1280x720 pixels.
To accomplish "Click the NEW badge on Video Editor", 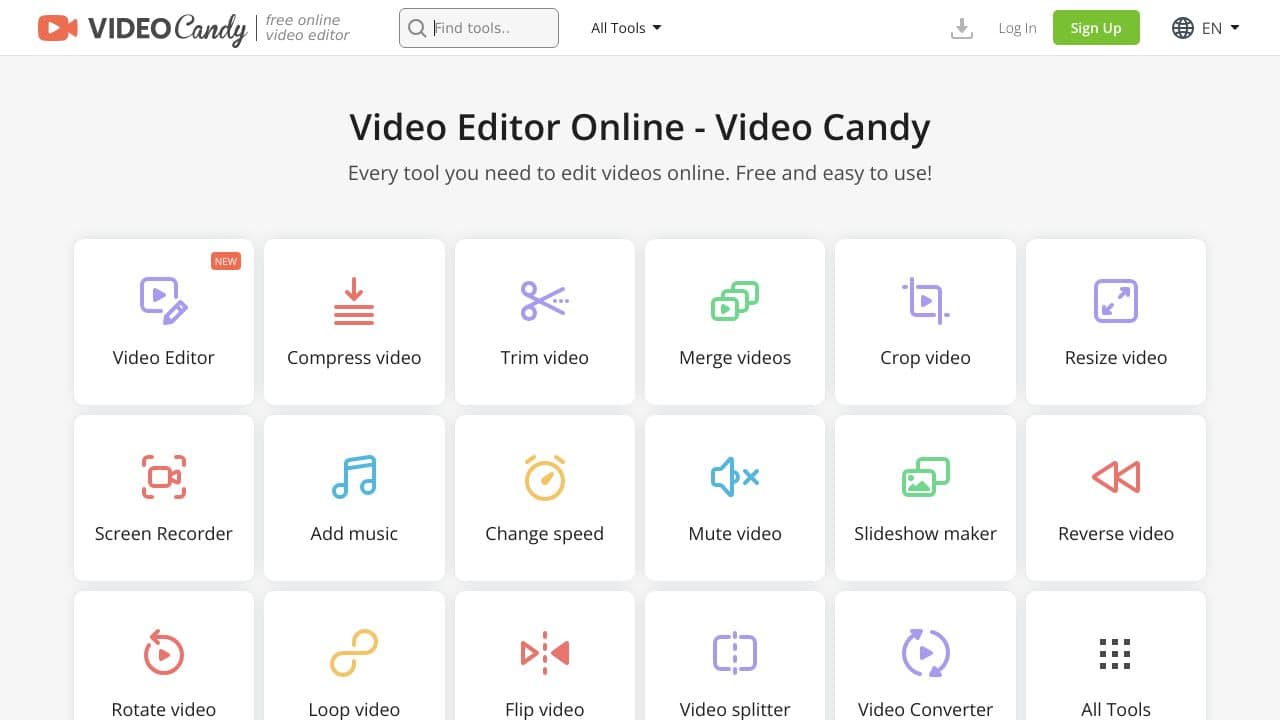I will point(226,261).
